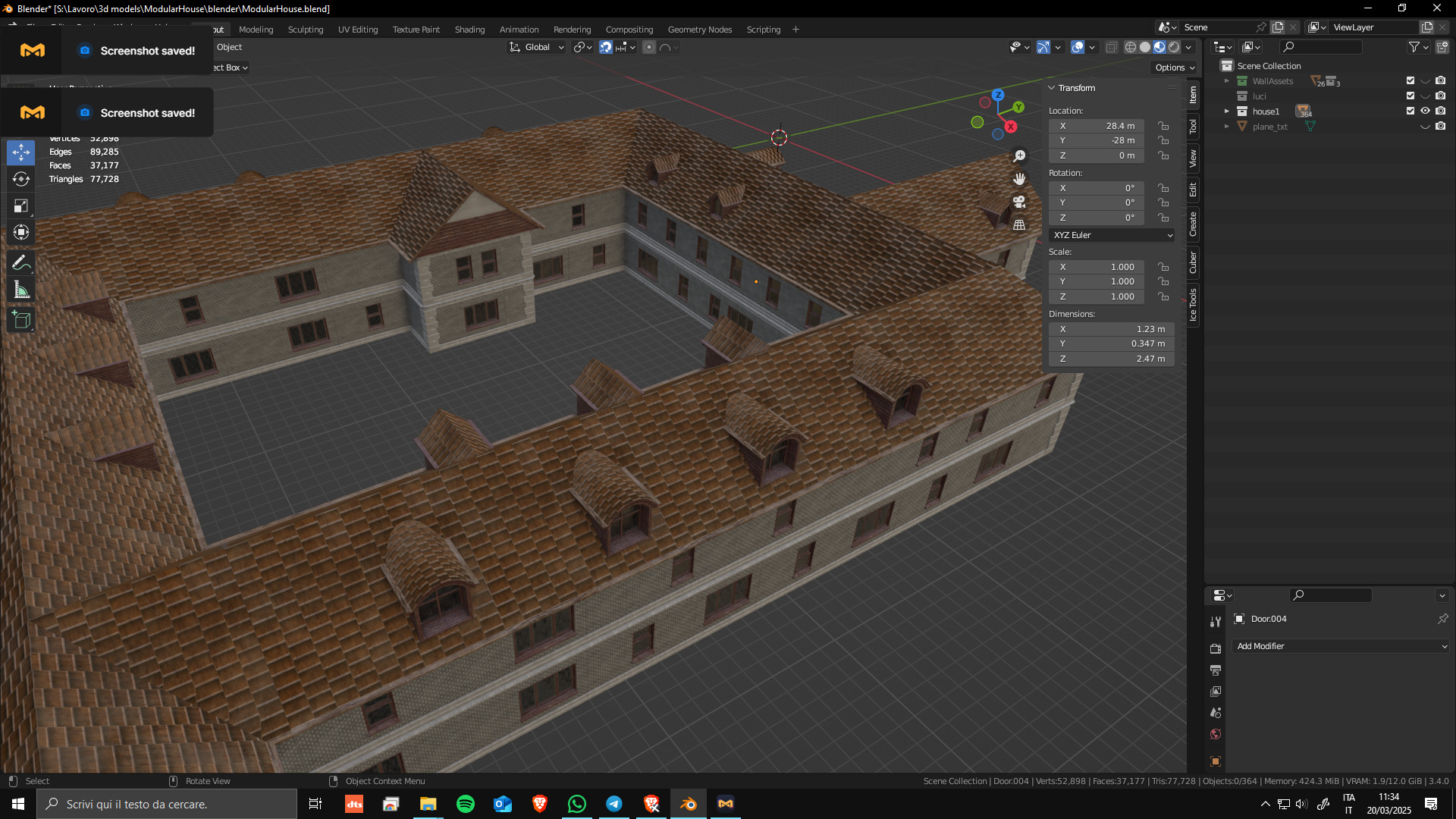The width and height of the screenshot is (1456, 819).
Task: Click the blue Z axis on navigation gizmo
Action: pos(998,95)
